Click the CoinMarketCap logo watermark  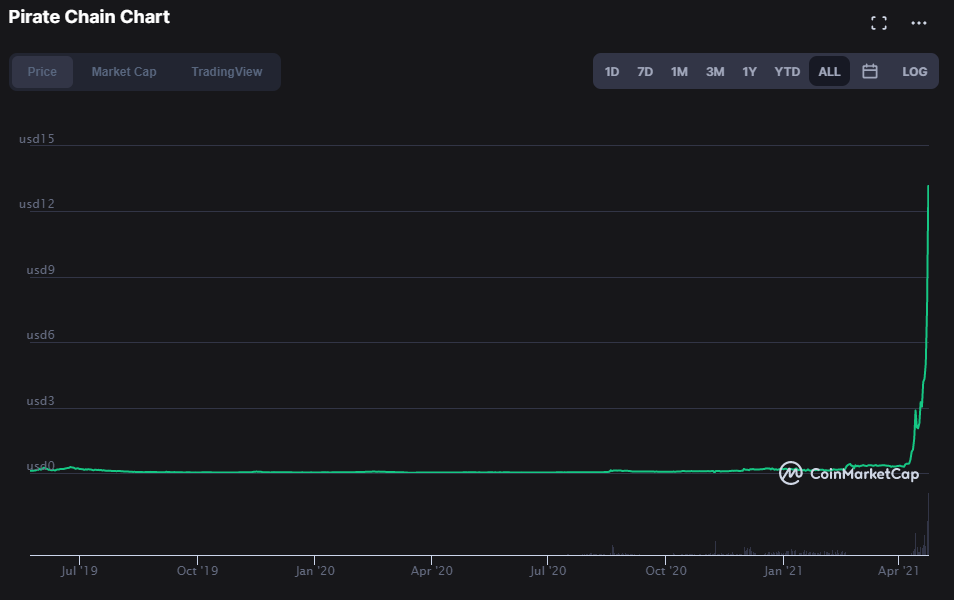click(x=849, y=473)
